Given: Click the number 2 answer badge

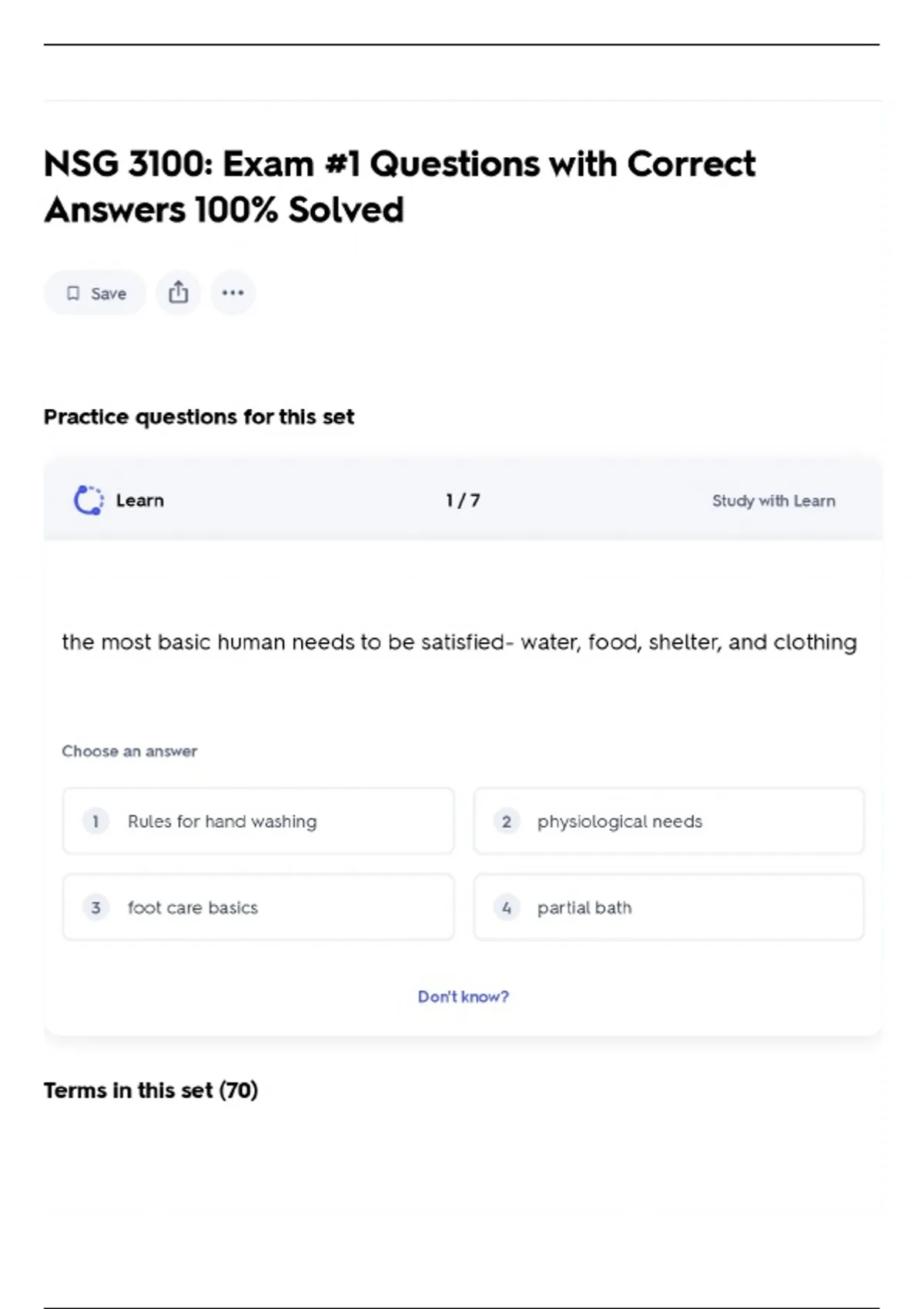Looking at the screenshot, I should click(507, 822).
